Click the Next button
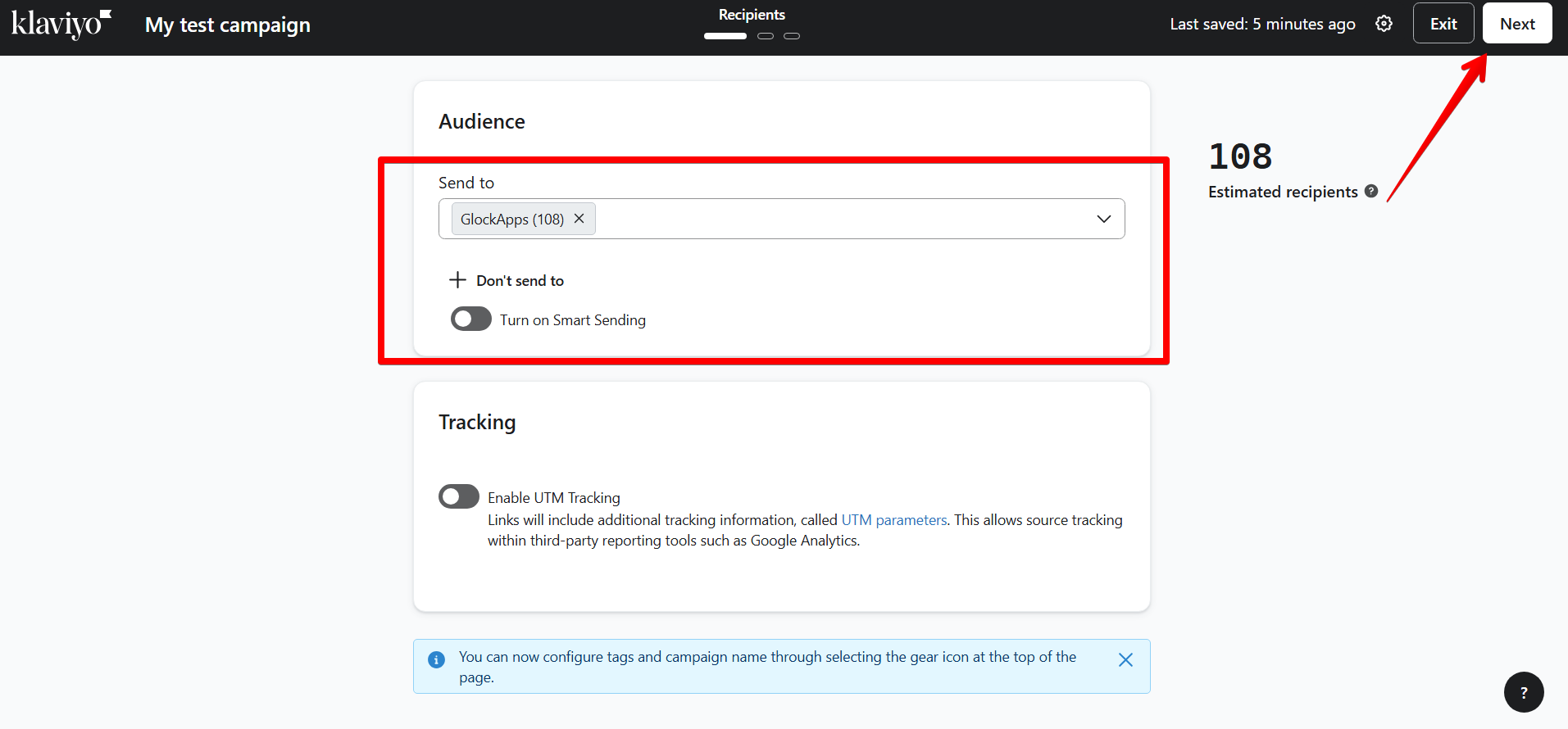Screen dimensions: 1568x729 (x=1517, y=24)
